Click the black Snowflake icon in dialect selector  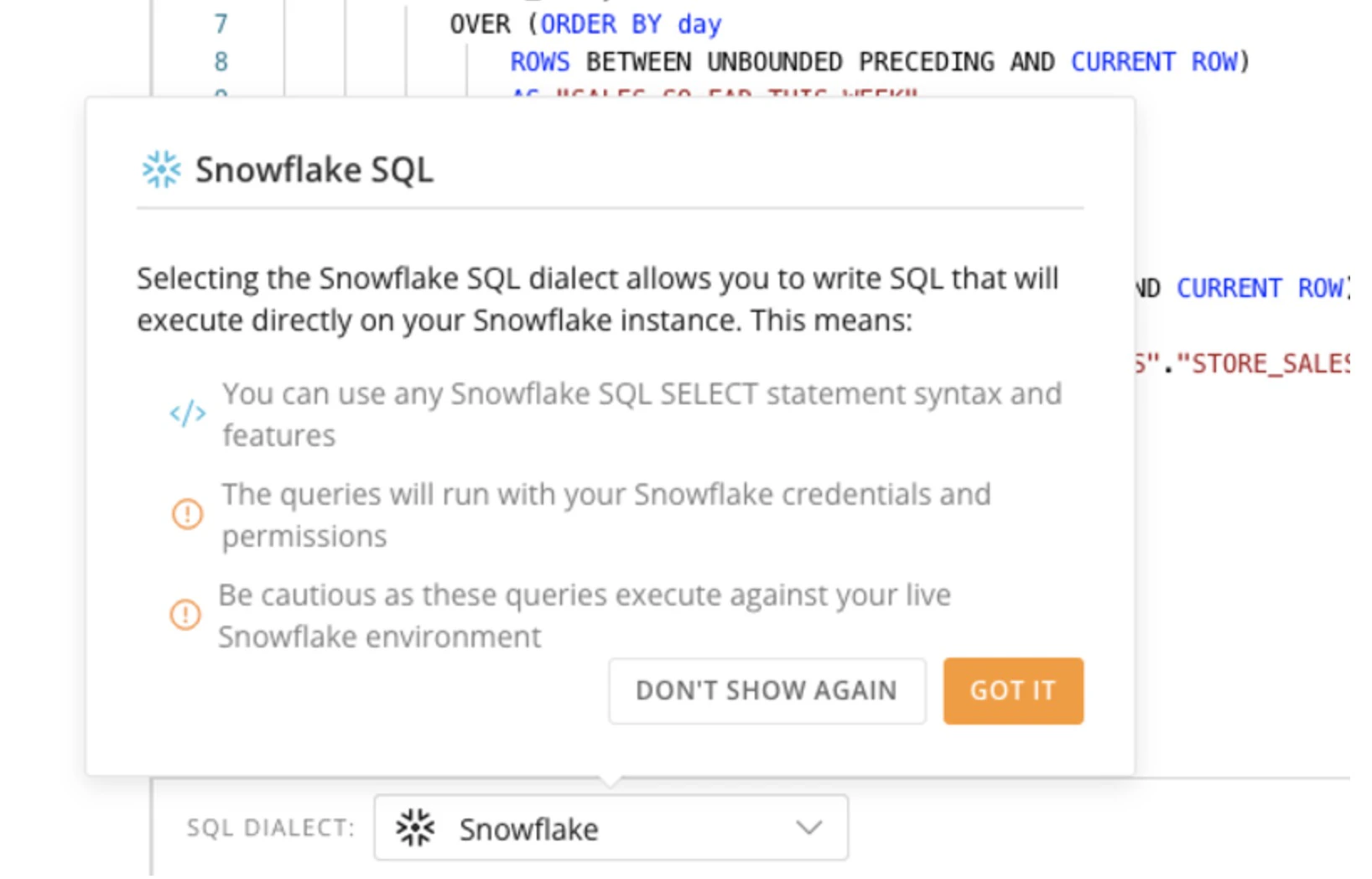coord(415,828)
